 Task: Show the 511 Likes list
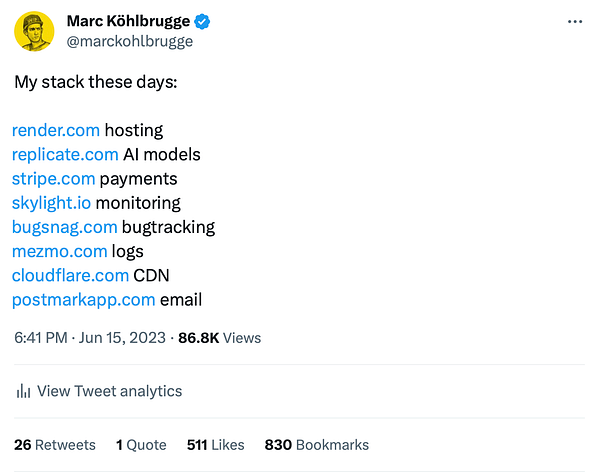click(x=215, y=445)
